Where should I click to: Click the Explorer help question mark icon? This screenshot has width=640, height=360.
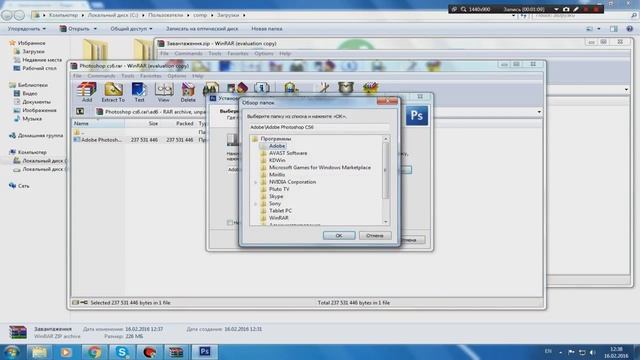(629, 29)
